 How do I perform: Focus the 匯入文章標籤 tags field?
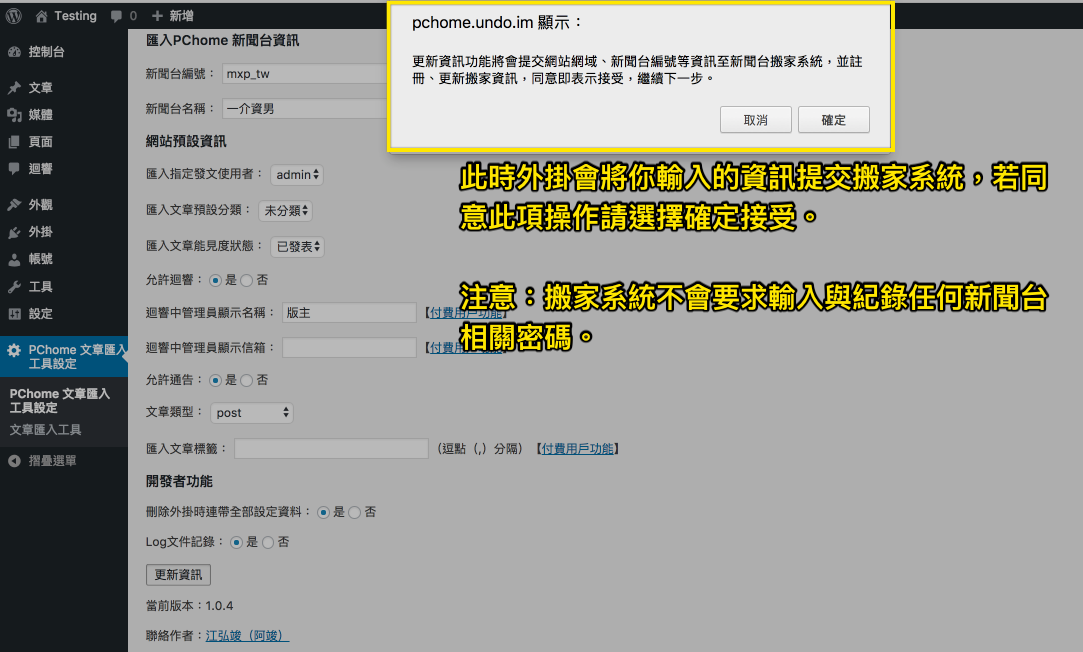331,449
